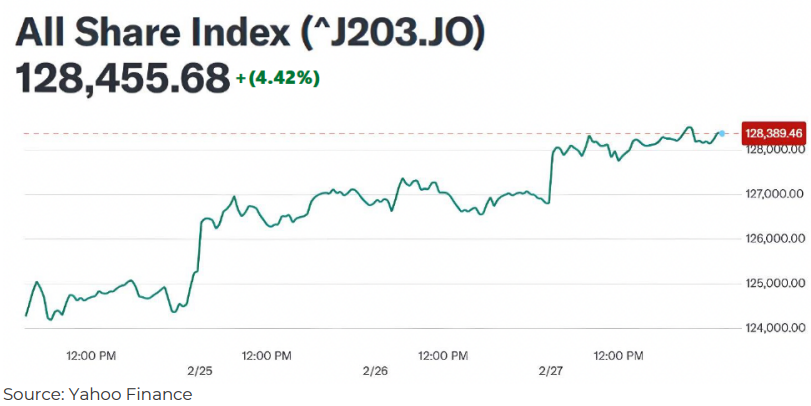Click the Source: Yahoo Finance text
811x406 pixels.
tap(98, 394)
